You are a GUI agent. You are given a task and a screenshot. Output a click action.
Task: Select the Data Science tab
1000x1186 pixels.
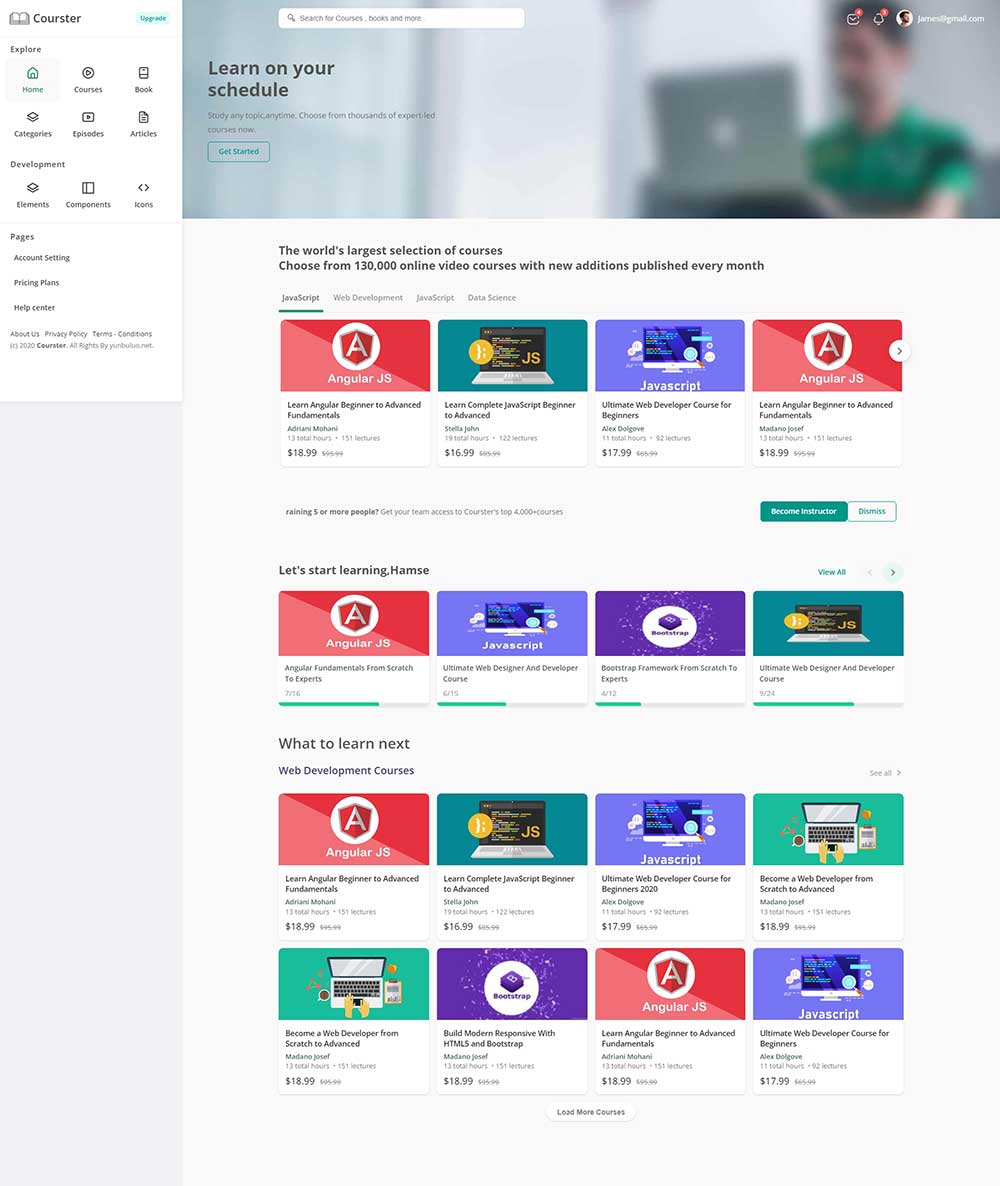pos(492,298)
